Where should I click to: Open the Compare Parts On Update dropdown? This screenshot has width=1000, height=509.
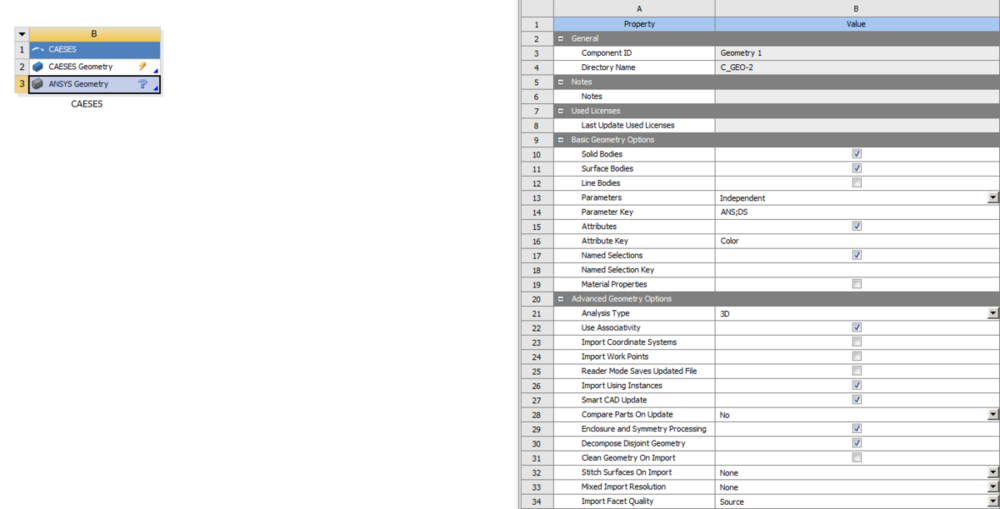coord(993,415)
